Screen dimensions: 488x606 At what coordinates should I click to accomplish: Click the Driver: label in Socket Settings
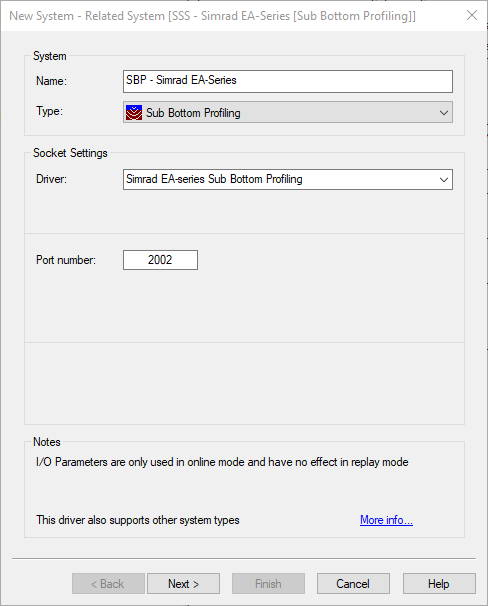[51, 179]
